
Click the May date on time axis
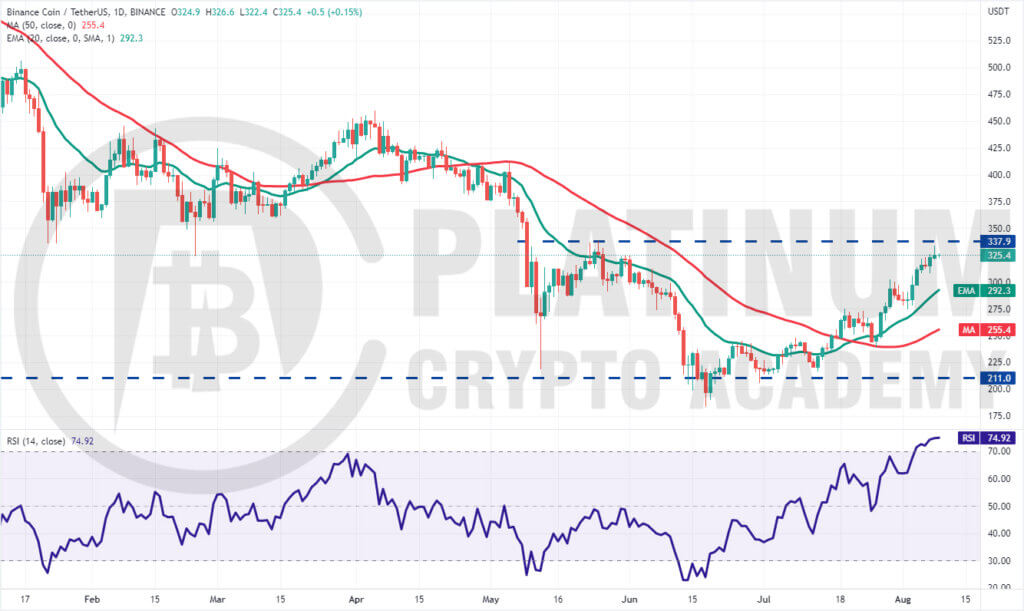[x=490, y=599]
